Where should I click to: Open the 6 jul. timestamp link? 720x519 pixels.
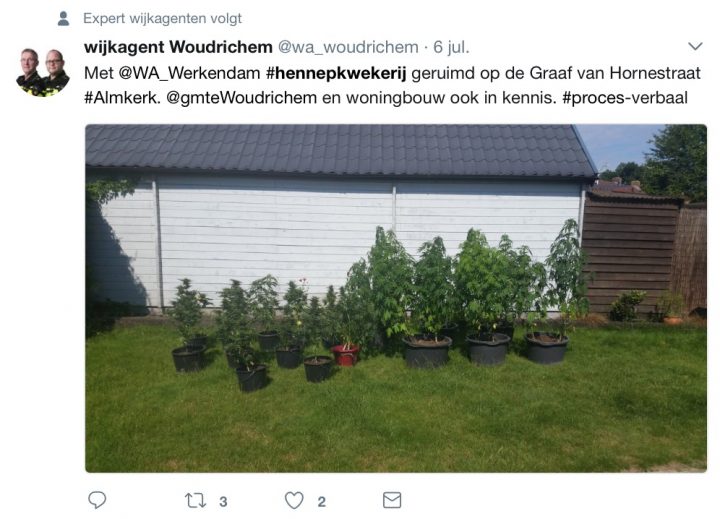pos(451,47)
